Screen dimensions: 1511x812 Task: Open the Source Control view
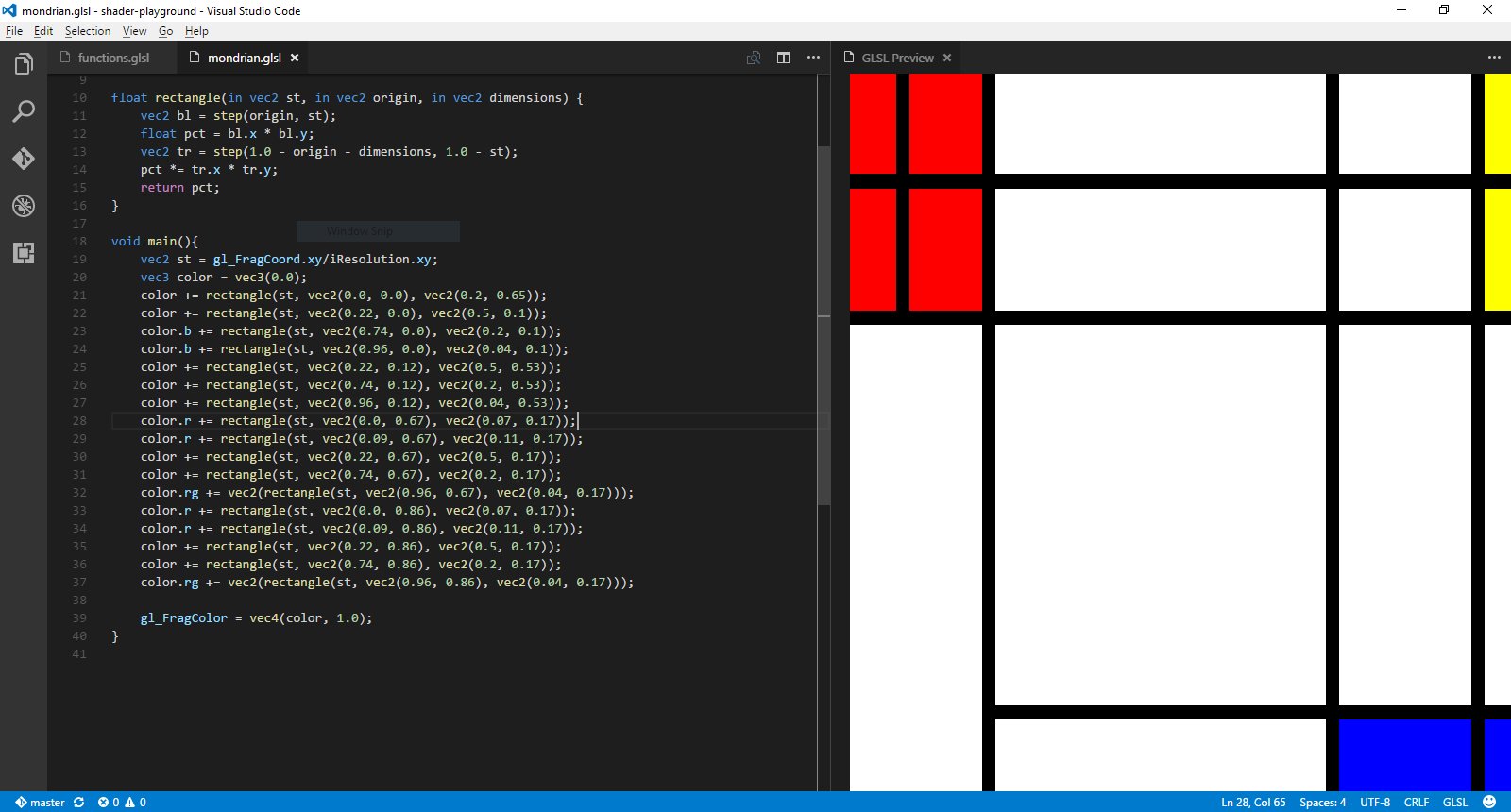tap(24, 159)
